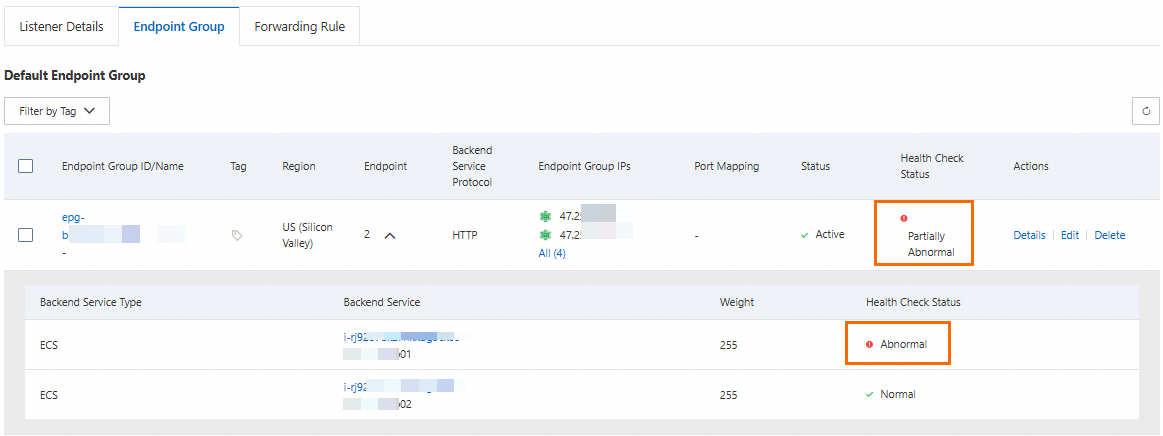Open the Forwarding Rule tab
The image size is (1163, 436).
[299, 27]
